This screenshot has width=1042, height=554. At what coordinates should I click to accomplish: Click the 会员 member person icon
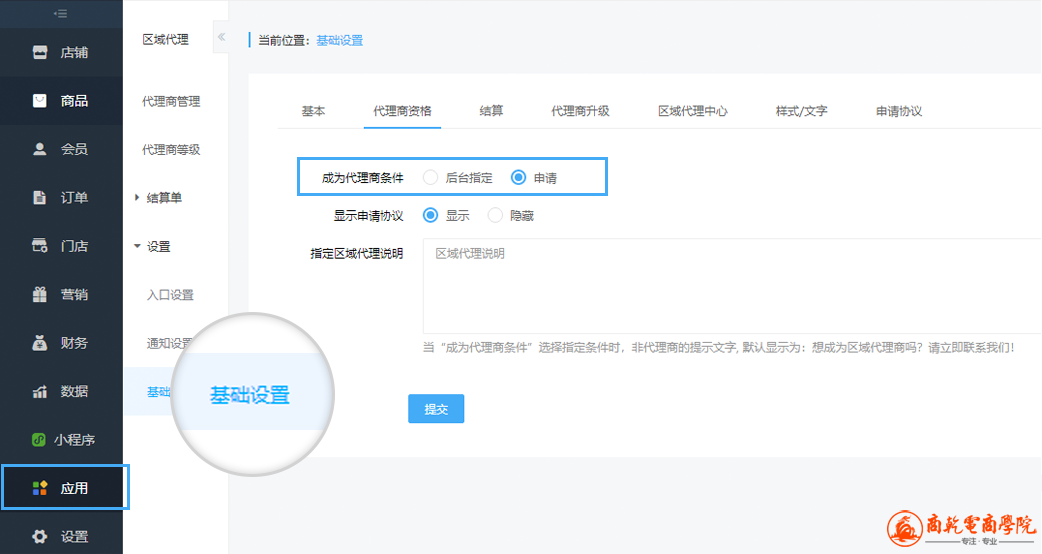(x=40, y=149)
